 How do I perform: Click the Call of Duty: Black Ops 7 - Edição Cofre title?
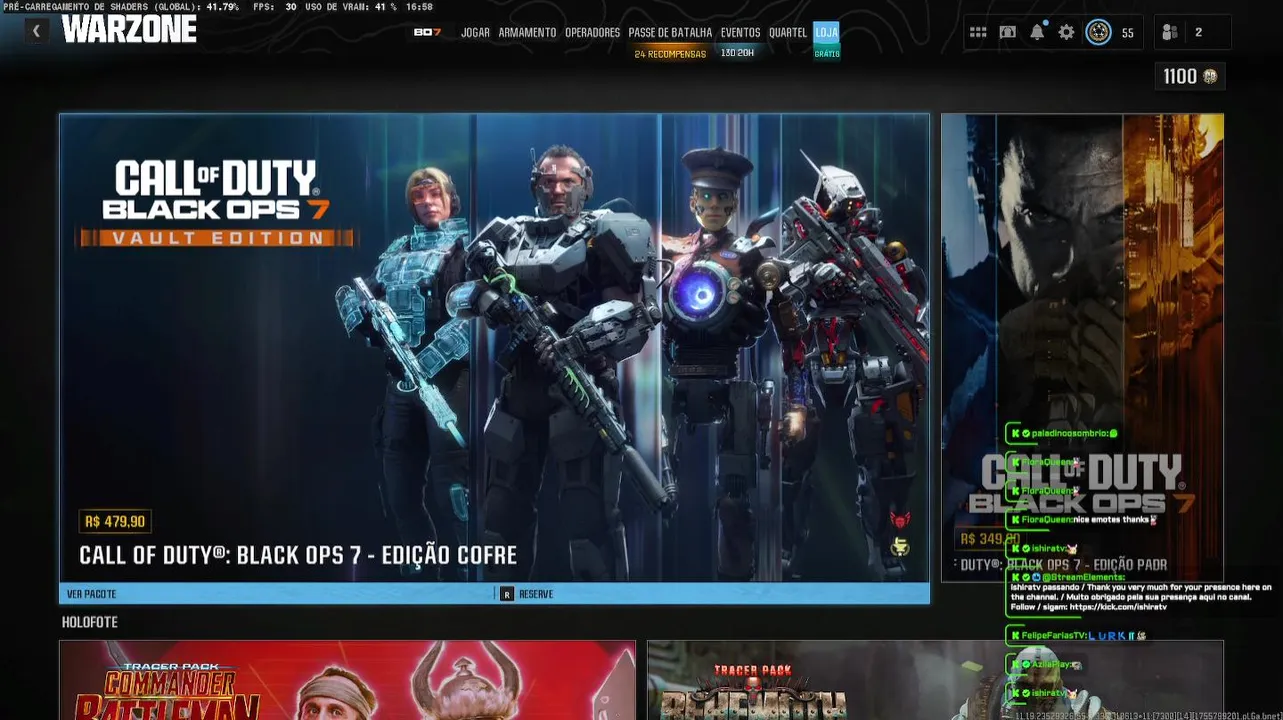point(298,555)
